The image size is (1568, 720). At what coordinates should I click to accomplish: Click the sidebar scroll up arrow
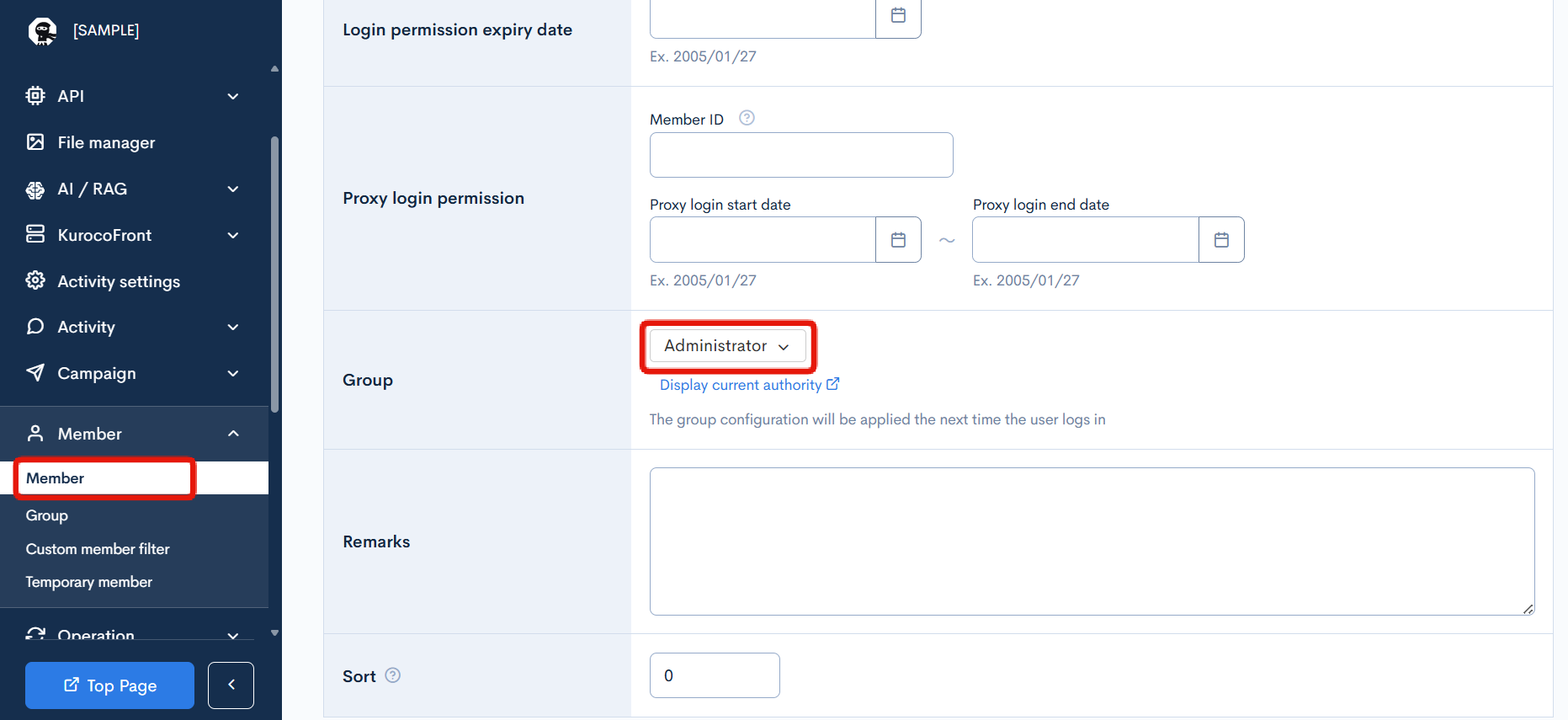(x=274, y=69)
